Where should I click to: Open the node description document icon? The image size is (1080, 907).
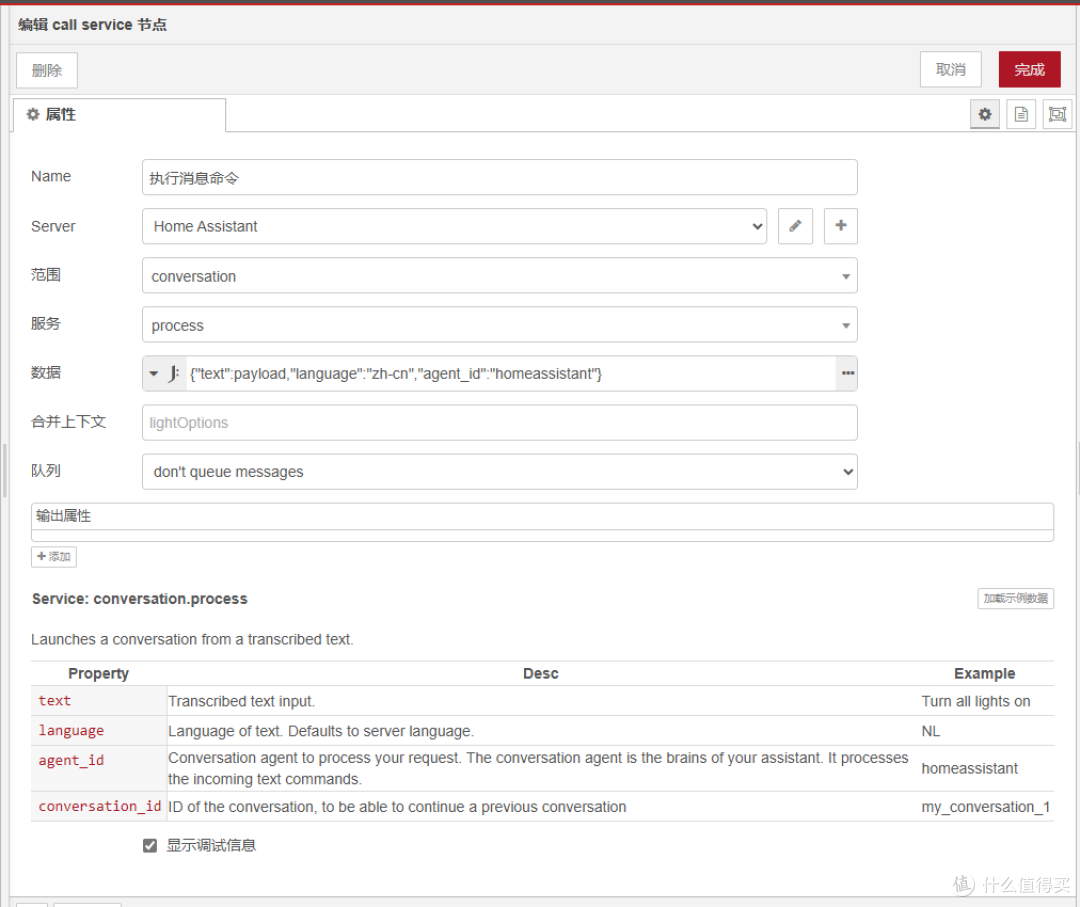click(1021, 114)
